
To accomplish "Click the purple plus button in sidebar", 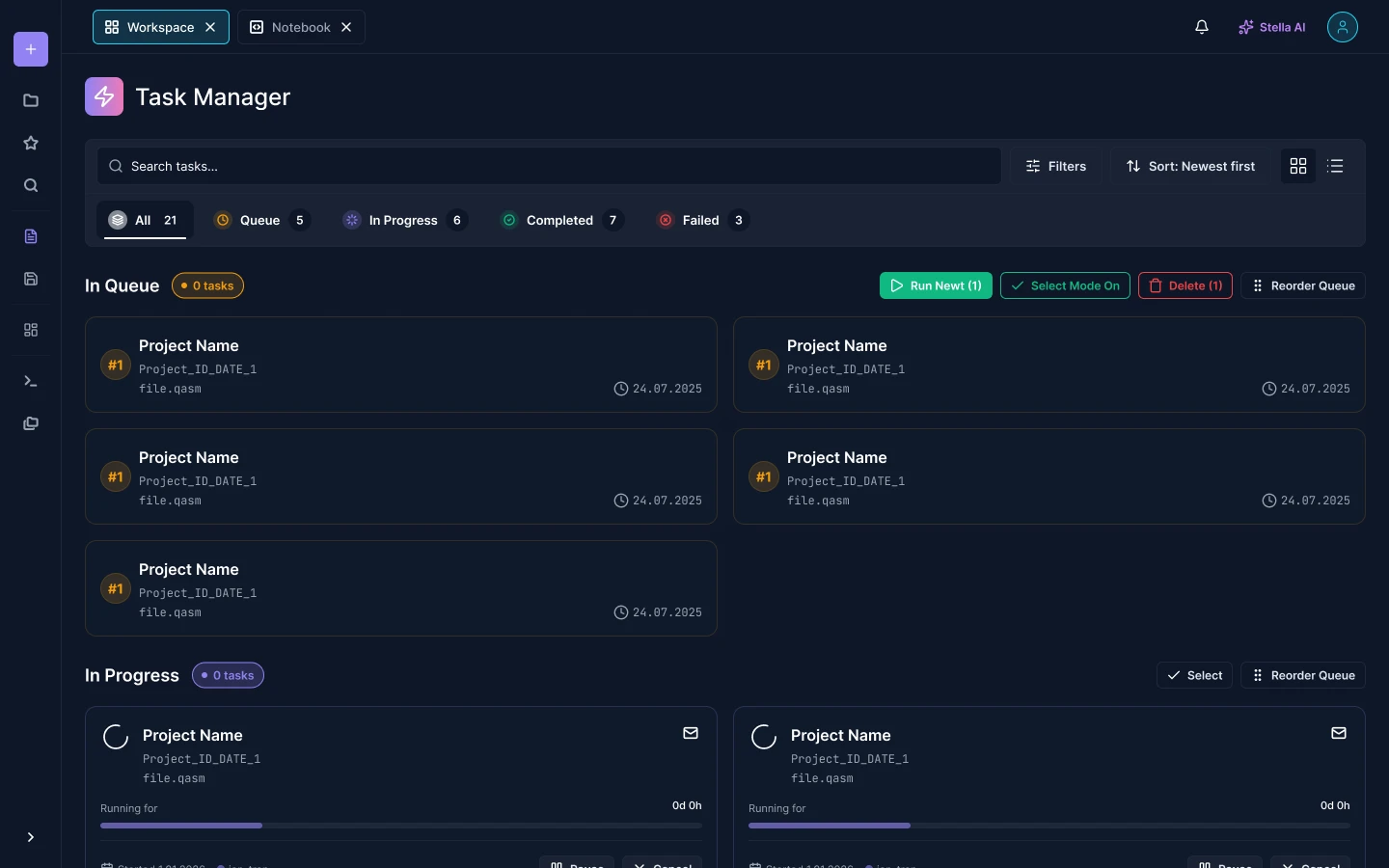I will [x=31, y=49].
